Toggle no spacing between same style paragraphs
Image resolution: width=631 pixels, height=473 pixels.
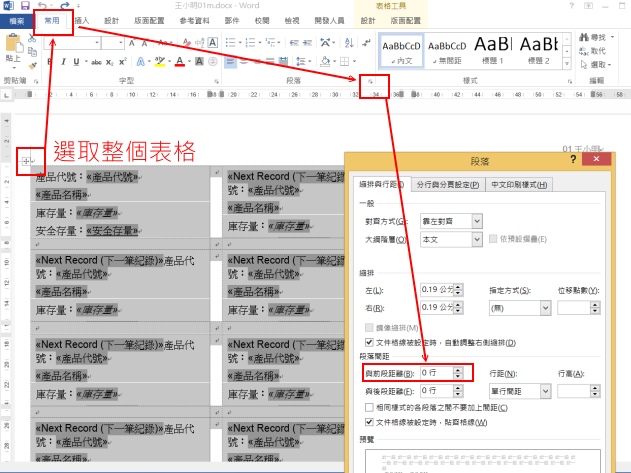coord(369,407)
